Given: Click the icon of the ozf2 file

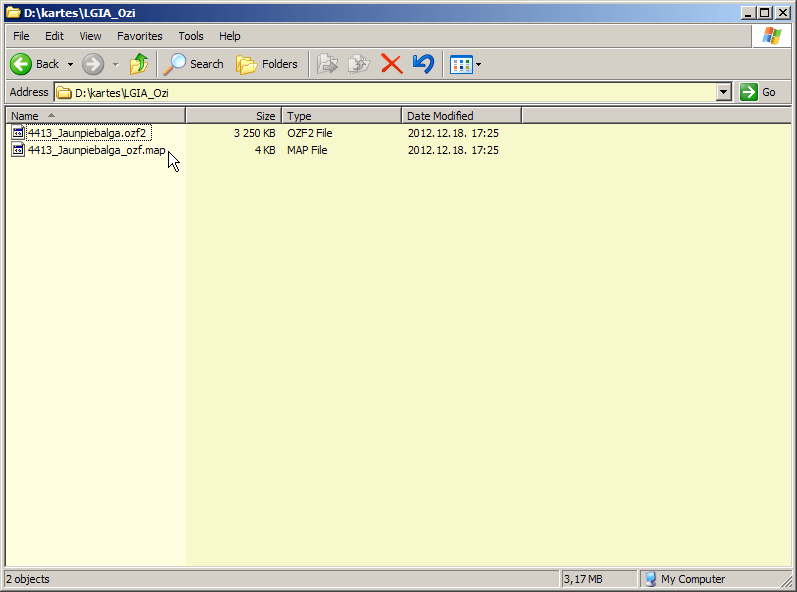Looking at the screenshot, I should pyautogui.click(x=18, y=133).
